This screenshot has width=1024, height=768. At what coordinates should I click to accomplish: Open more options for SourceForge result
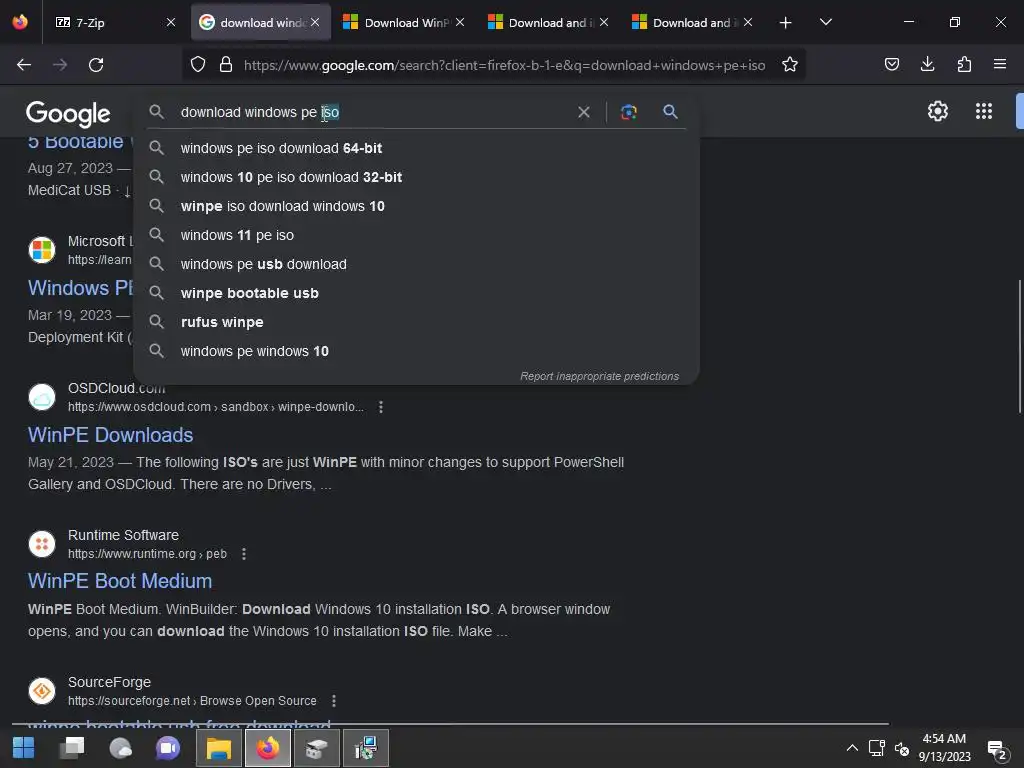click(334, 701)
